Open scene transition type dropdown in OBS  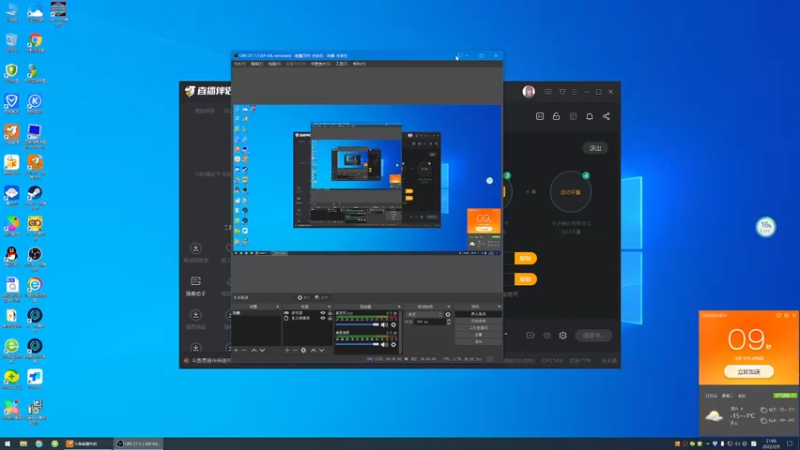424,314
